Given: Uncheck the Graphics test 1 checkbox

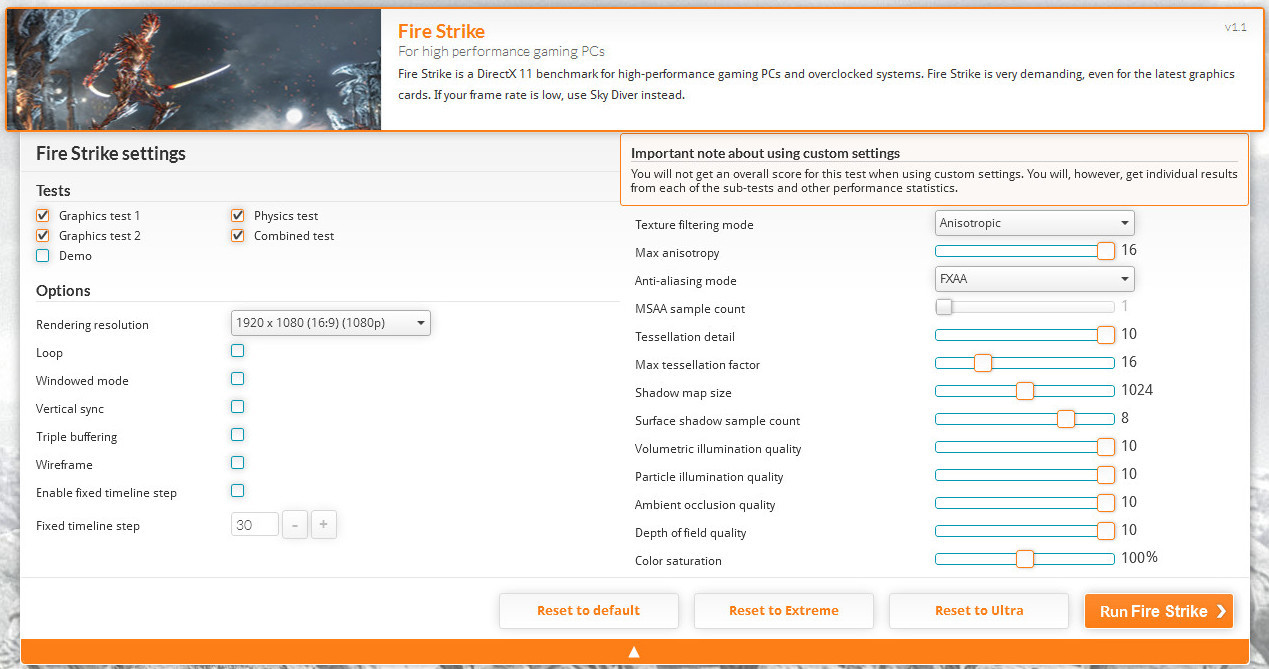Looking at the screenshot, I should tap(43, 215).
